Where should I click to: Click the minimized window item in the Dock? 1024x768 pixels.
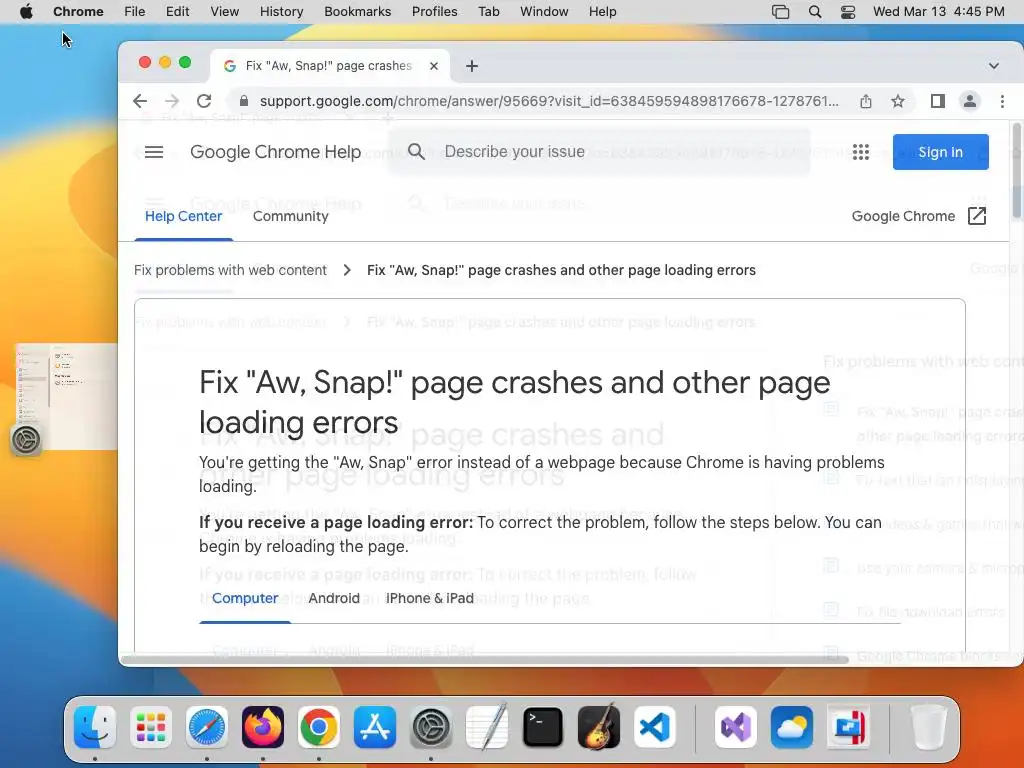[848, 727]
